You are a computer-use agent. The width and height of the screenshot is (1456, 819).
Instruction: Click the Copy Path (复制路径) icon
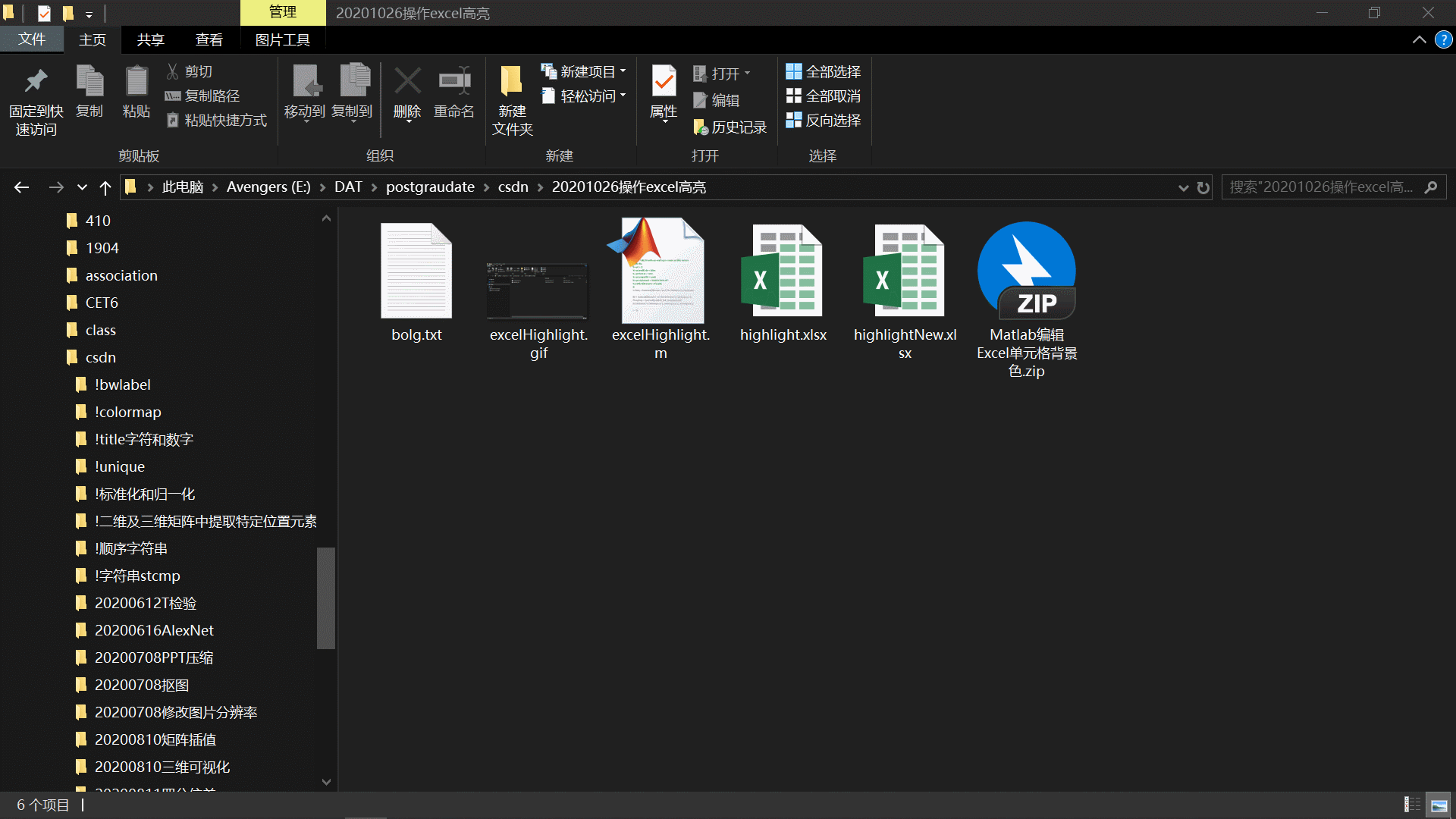coord(173,96)
